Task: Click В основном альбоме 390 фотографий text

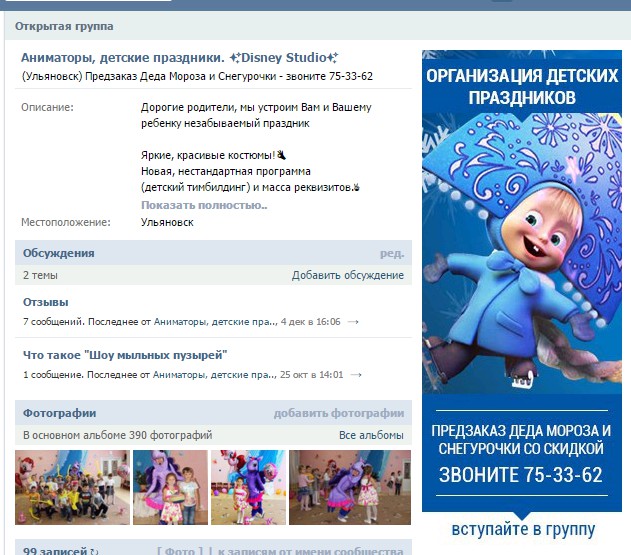Action: [118, 435]
